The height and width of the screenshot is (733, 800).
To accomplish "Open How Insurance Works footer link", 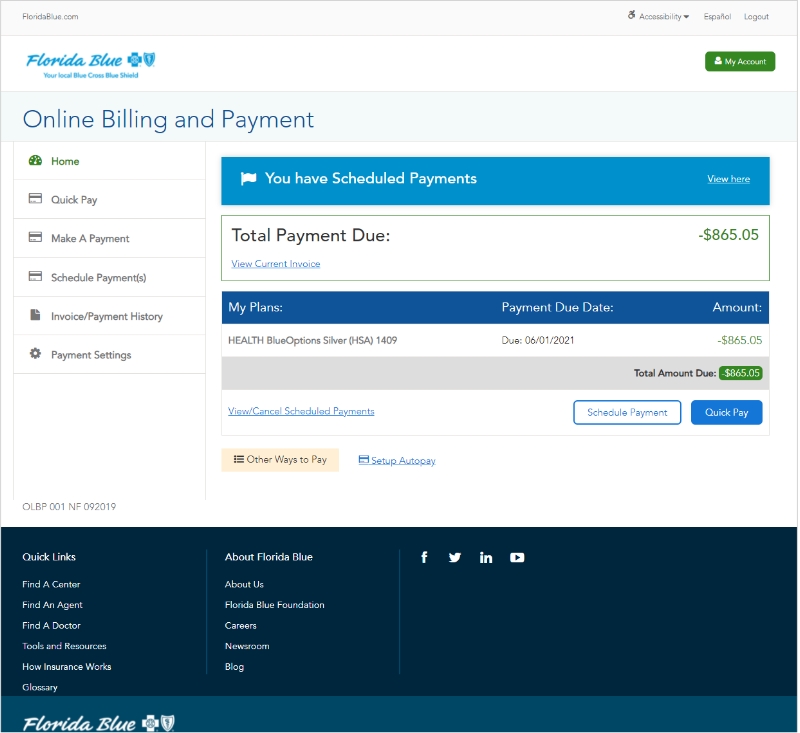I will [67, 667].
